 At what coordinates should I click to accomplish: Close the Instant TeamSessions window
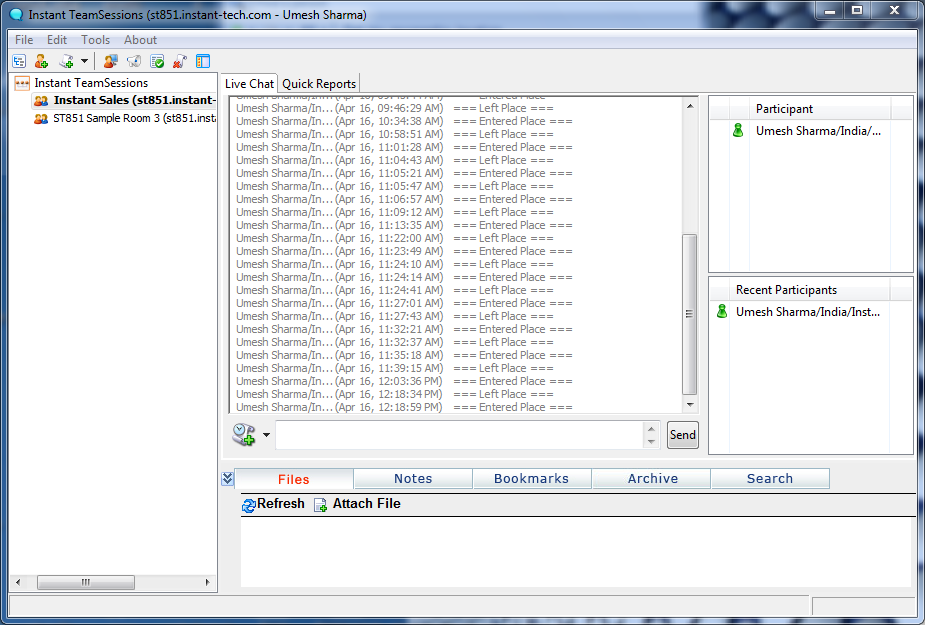pos(894,11)
